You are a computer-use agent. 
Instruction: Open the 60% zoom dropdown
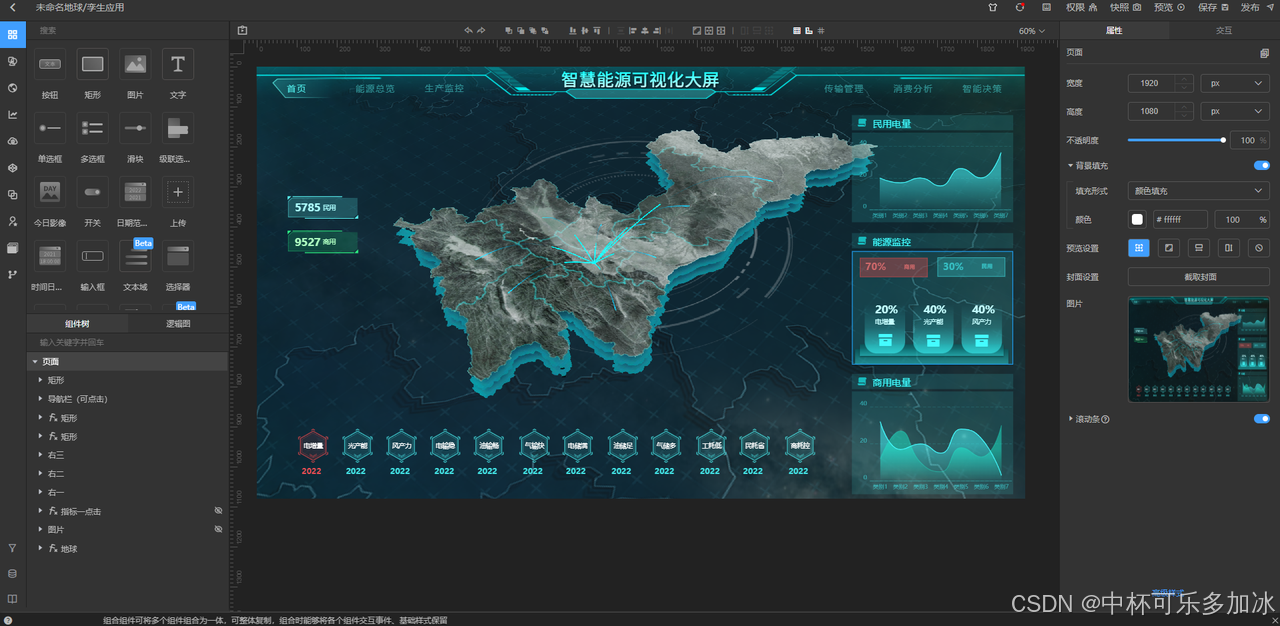pos(1032,31)
